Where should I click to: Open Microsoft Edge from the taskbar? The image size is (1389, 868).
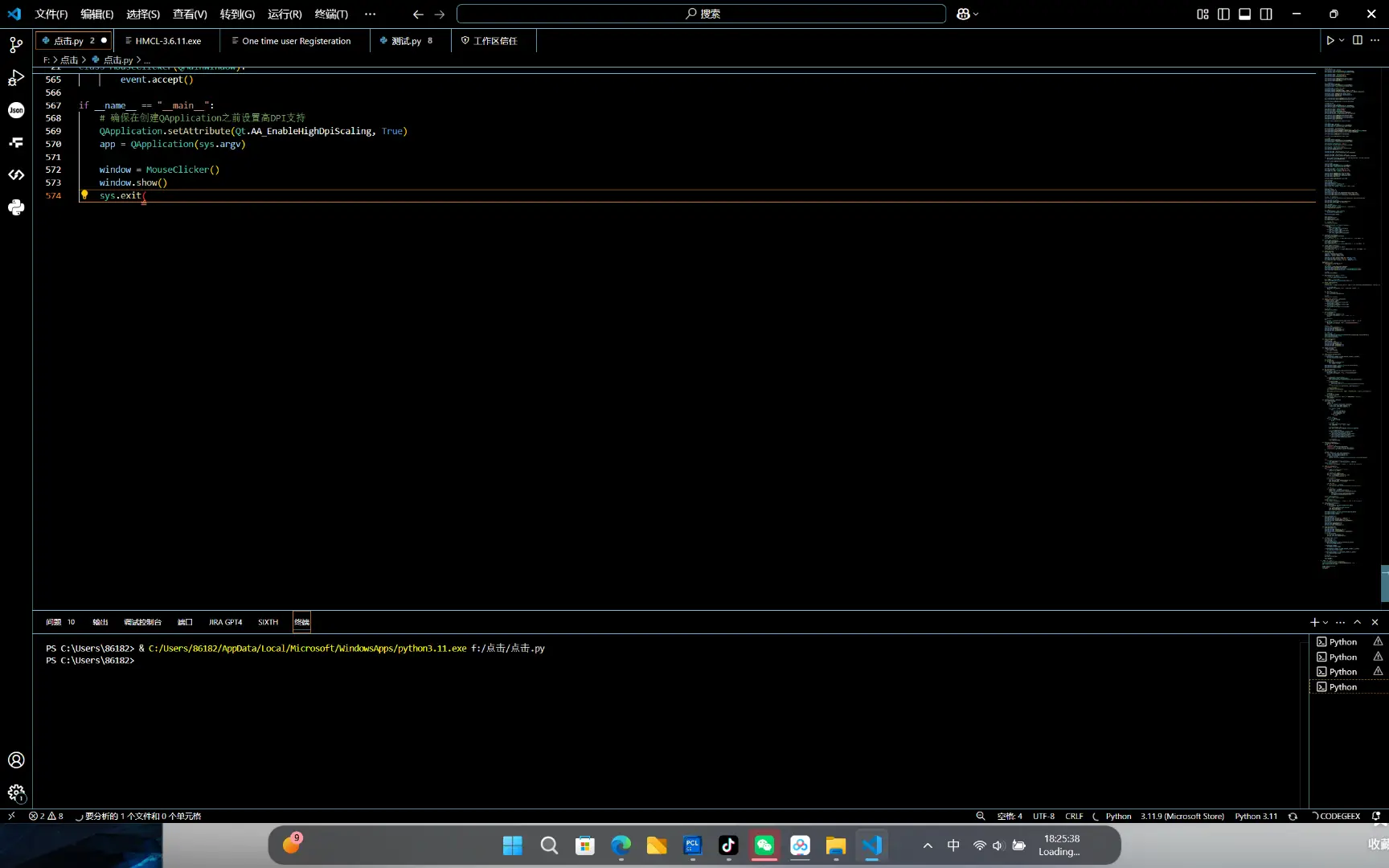tap(621, 845)
